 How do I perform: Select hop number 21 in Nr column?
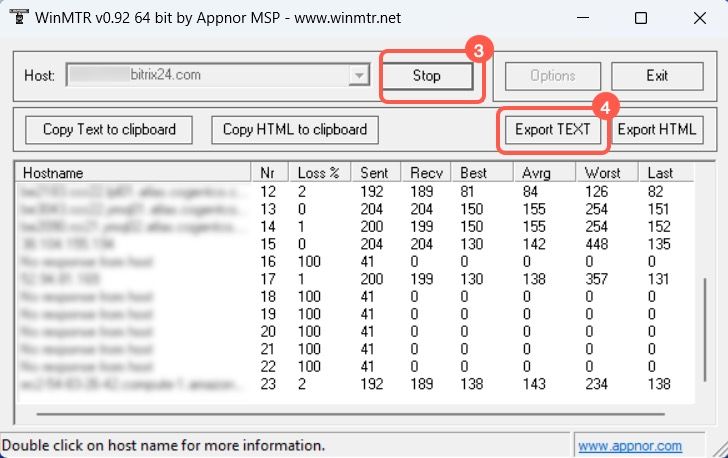(x=268, y=349)
